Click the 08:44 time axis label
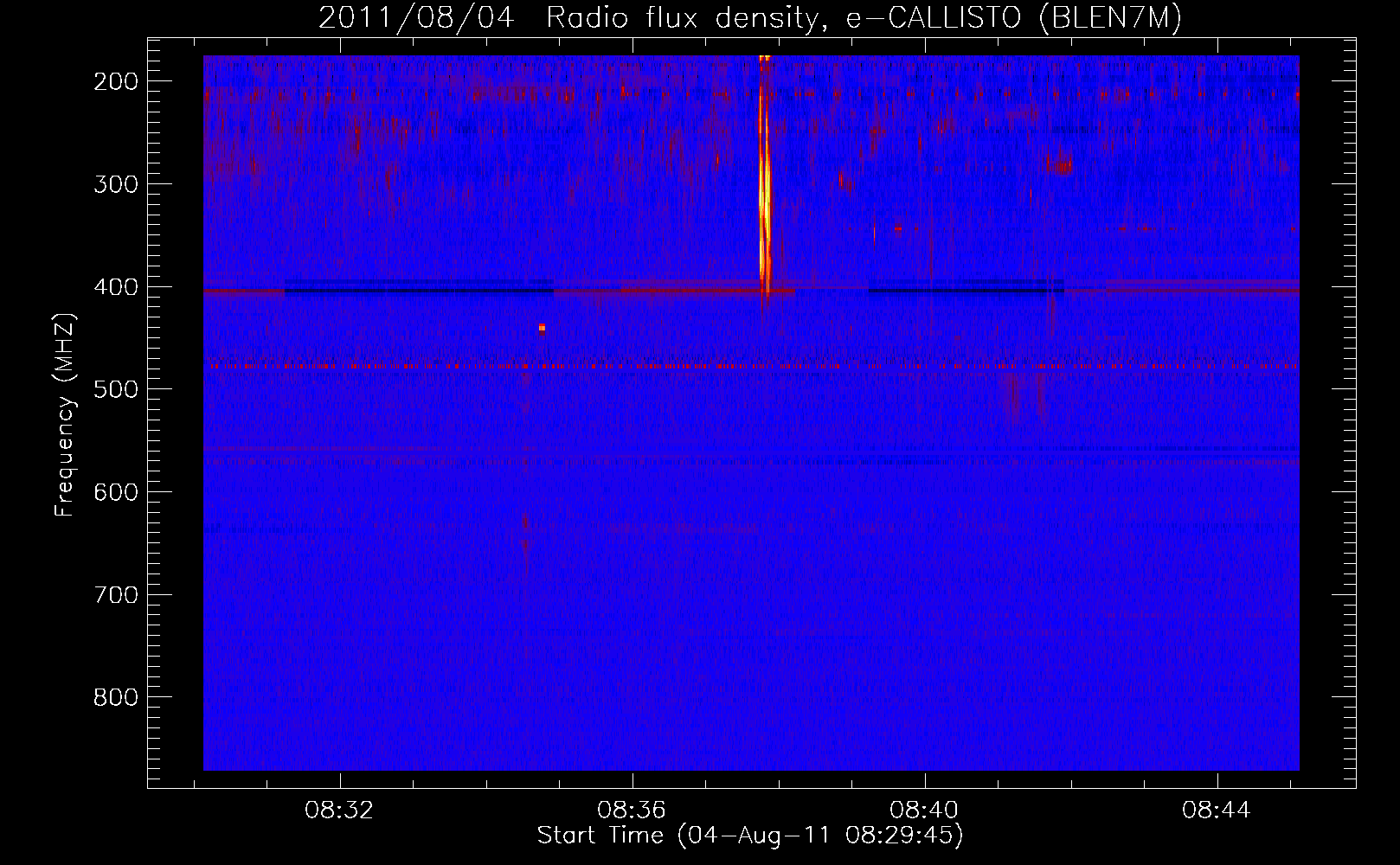This screenshot has height=865, width=1400. (1217, 810)
